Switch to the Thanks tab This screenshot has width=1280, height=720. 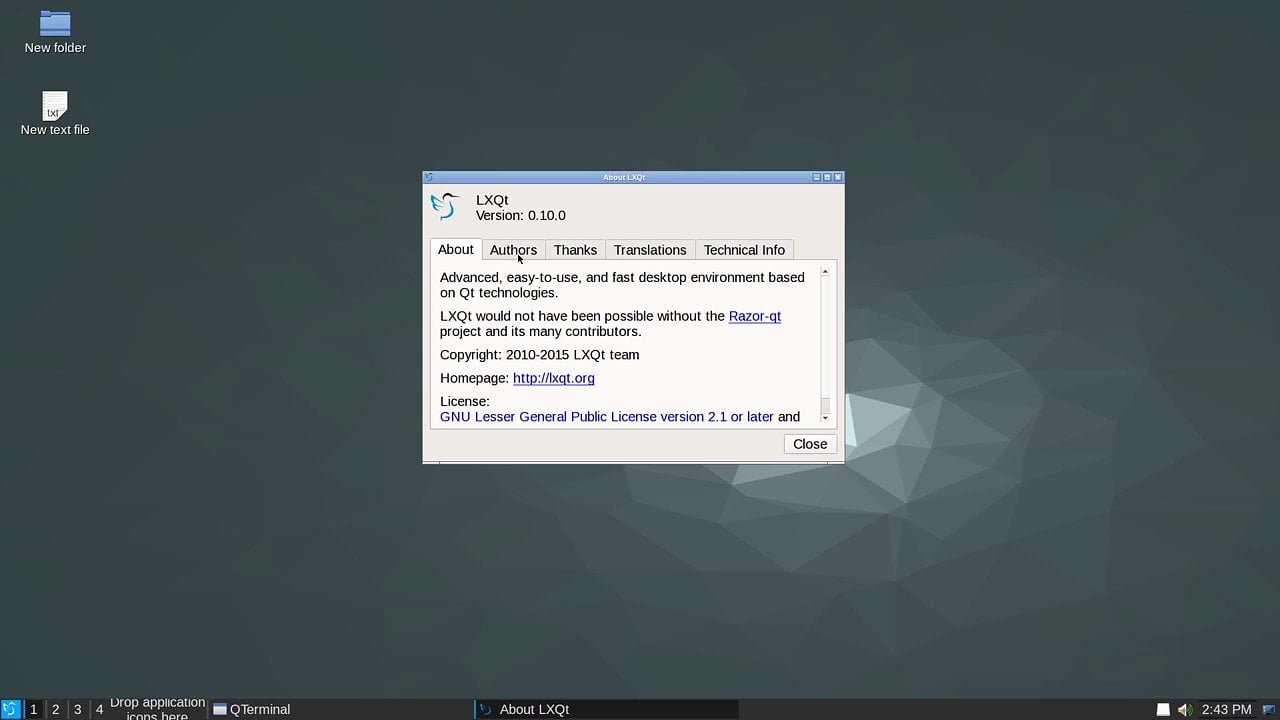coord(575,250)
